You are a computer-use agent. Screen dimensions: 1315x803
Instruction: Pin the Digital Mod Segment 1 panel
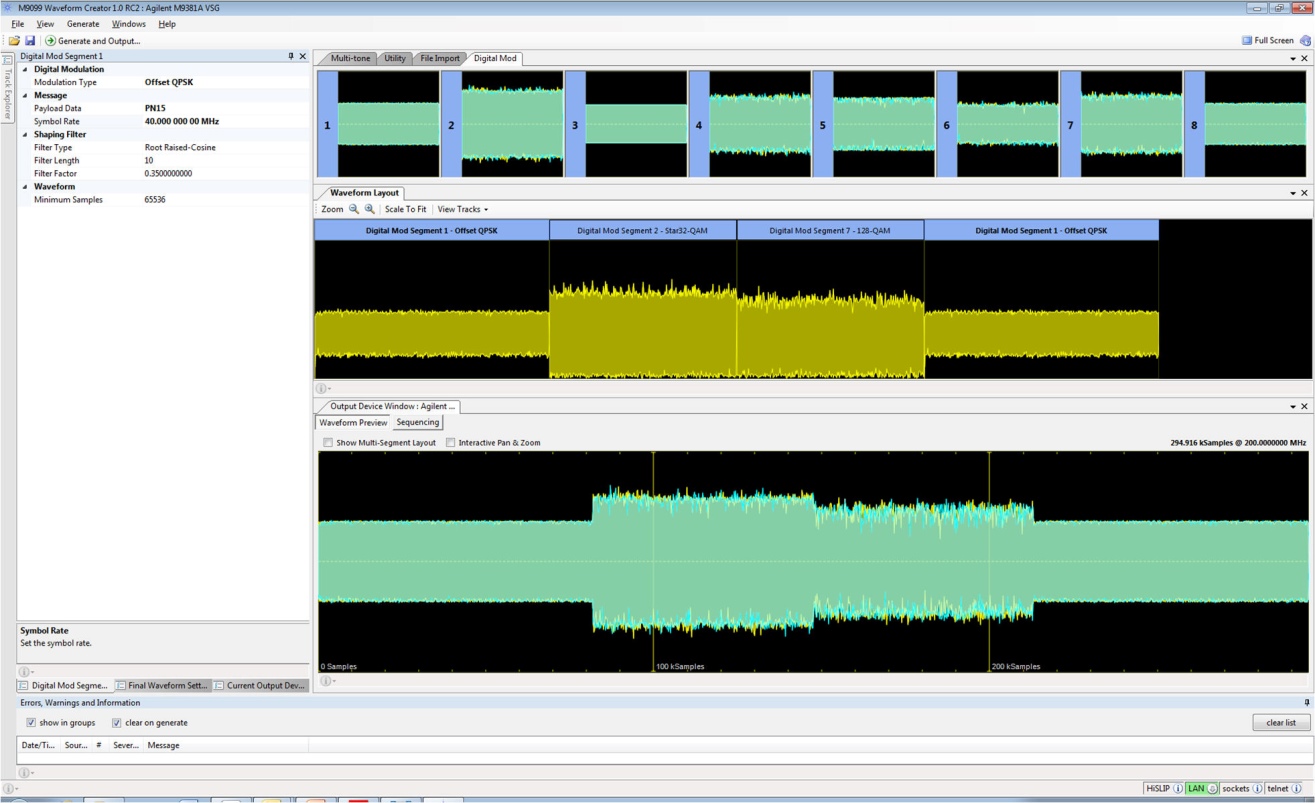[x=291, y=57]
